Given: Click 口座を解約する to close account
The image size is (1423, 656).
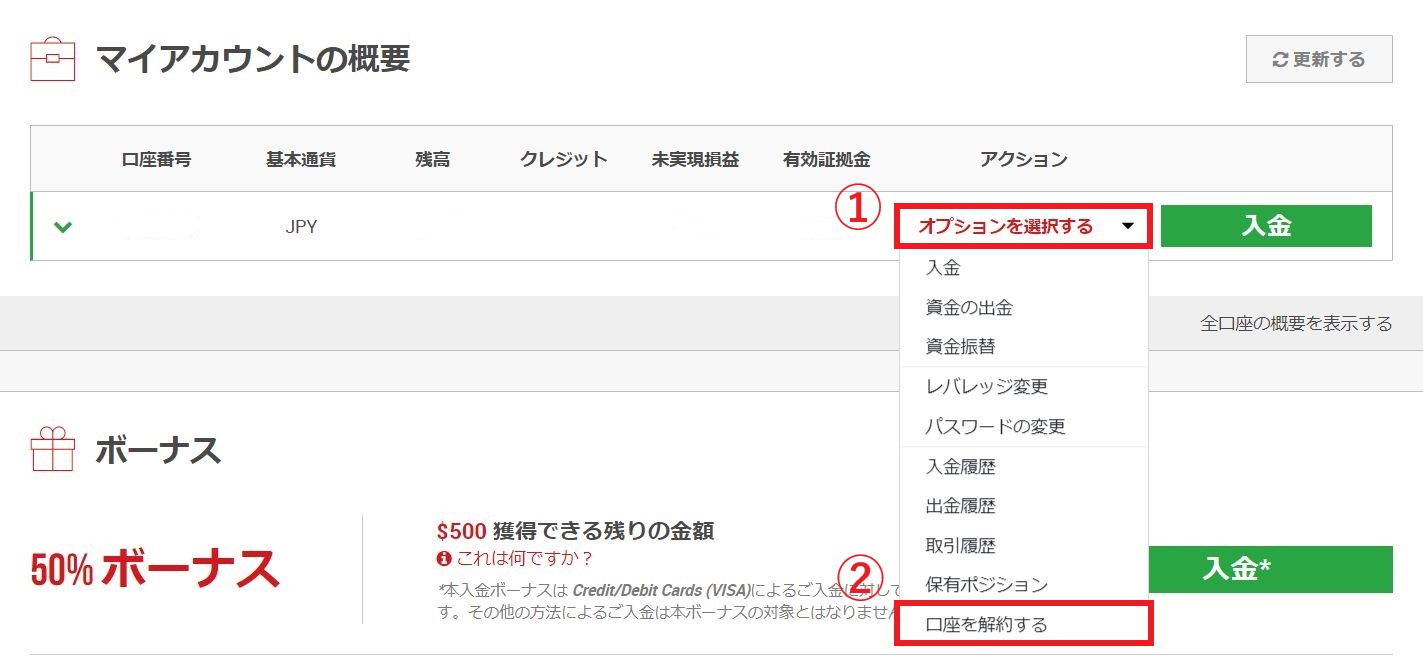Looking at the screenshot, I should click(986, 625).
